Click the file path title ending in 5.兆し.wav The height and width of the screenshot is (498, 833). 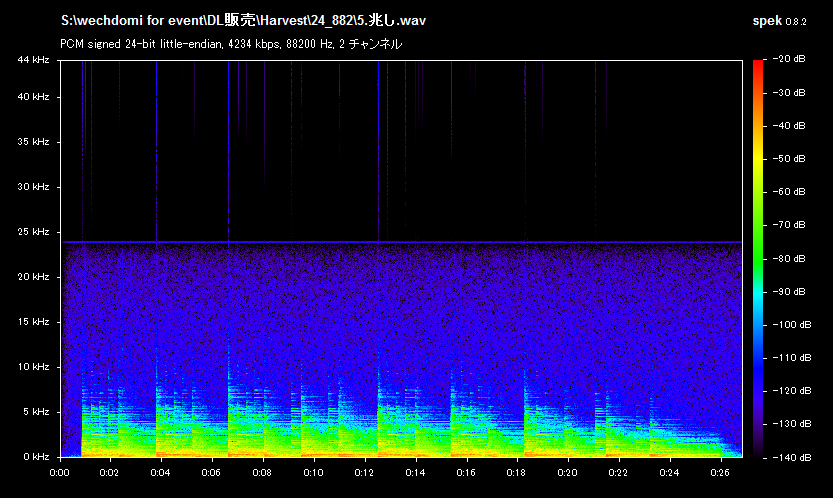[x=243, y=21]
